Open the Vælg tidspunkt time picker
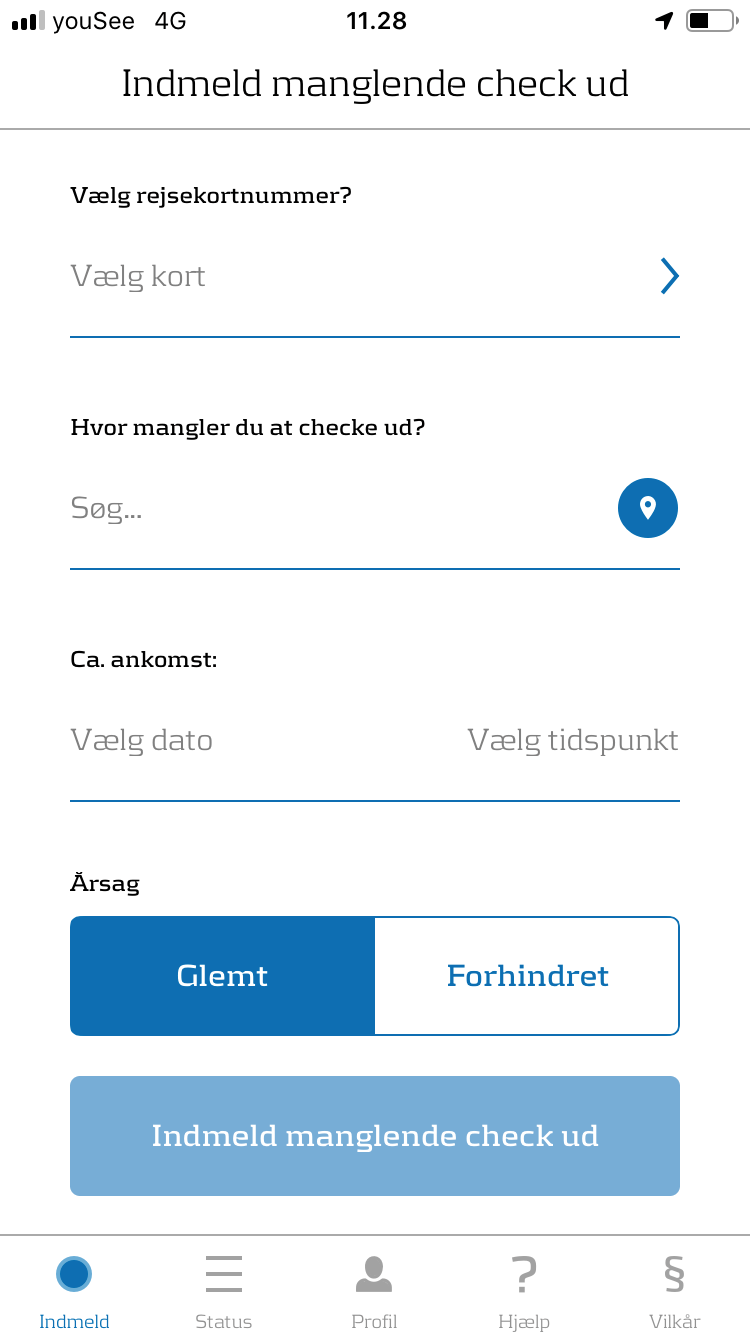The height and width of the screenshot is (1334, 750). 572,740
